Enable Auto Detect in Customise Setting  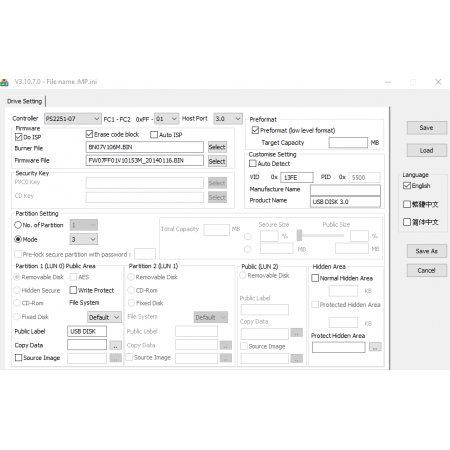point(253,163)
